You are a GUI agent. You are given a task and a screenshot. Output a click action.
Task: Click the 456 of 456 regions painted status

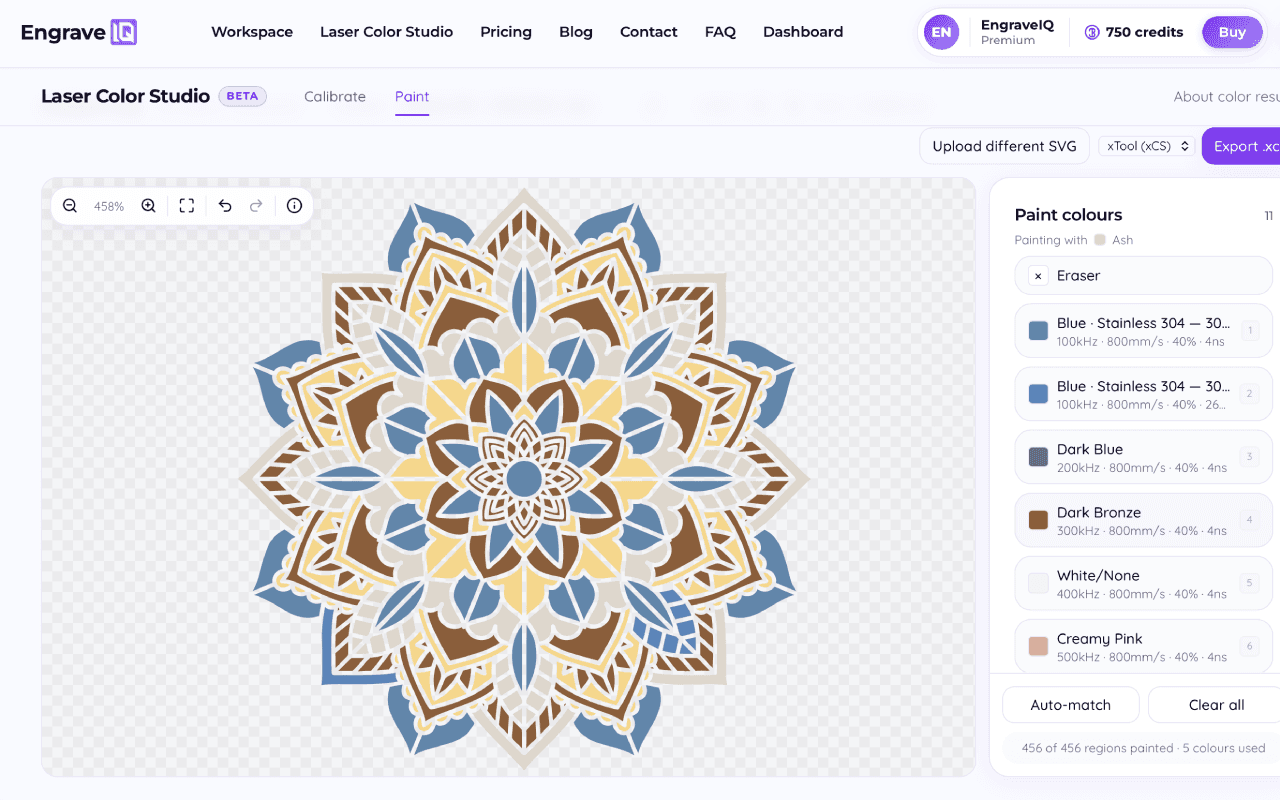pyautogui.click(x=1143, y=748)
